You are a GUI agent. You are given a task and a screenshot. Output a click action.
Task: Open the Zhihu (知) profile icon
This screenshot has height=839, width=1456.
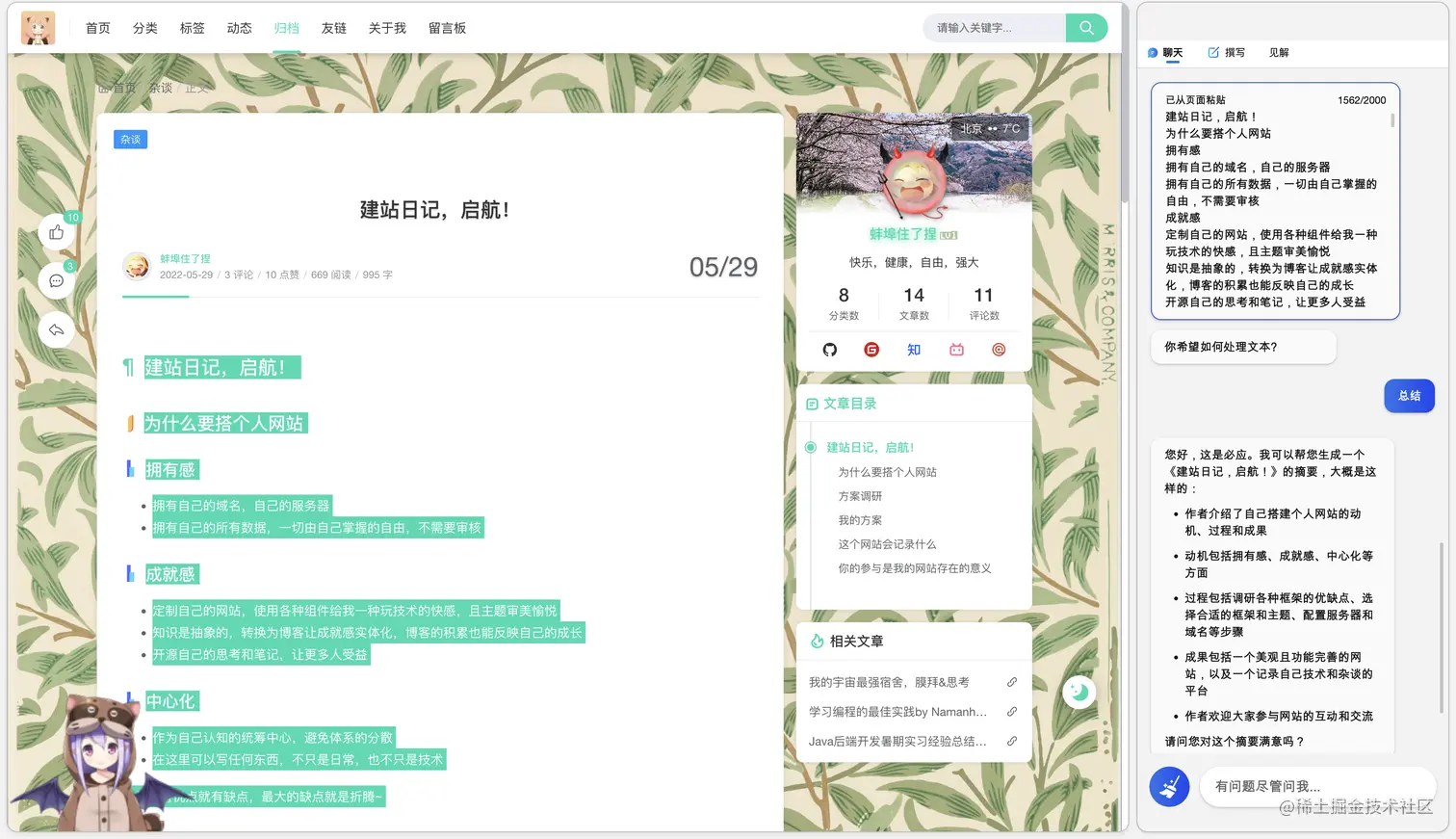pyautogui.click(x=913, y=350)
